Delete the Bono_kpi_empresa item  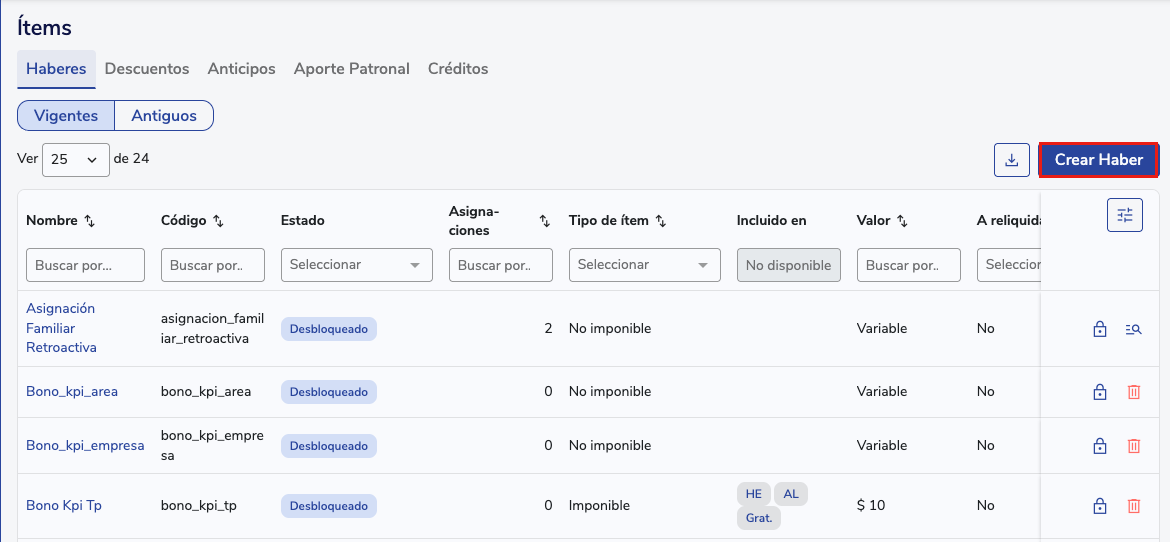[x=1133, y=446]
